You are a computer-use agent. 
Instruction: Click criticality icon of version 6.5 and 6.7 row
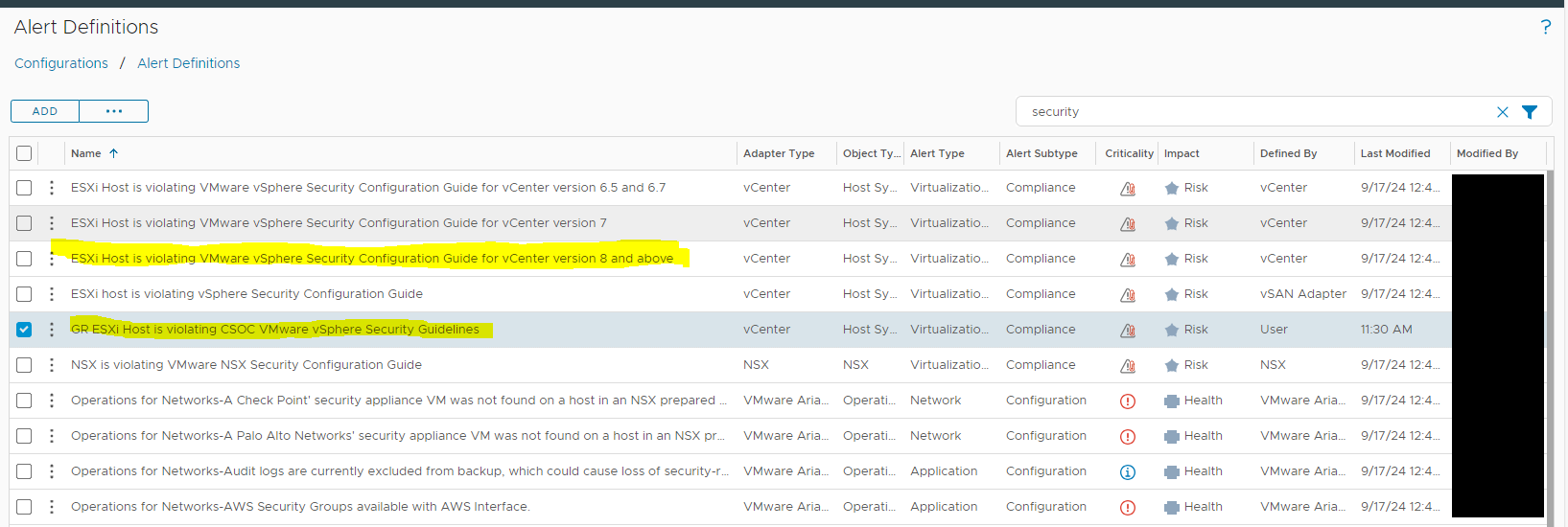[1128, 189]
